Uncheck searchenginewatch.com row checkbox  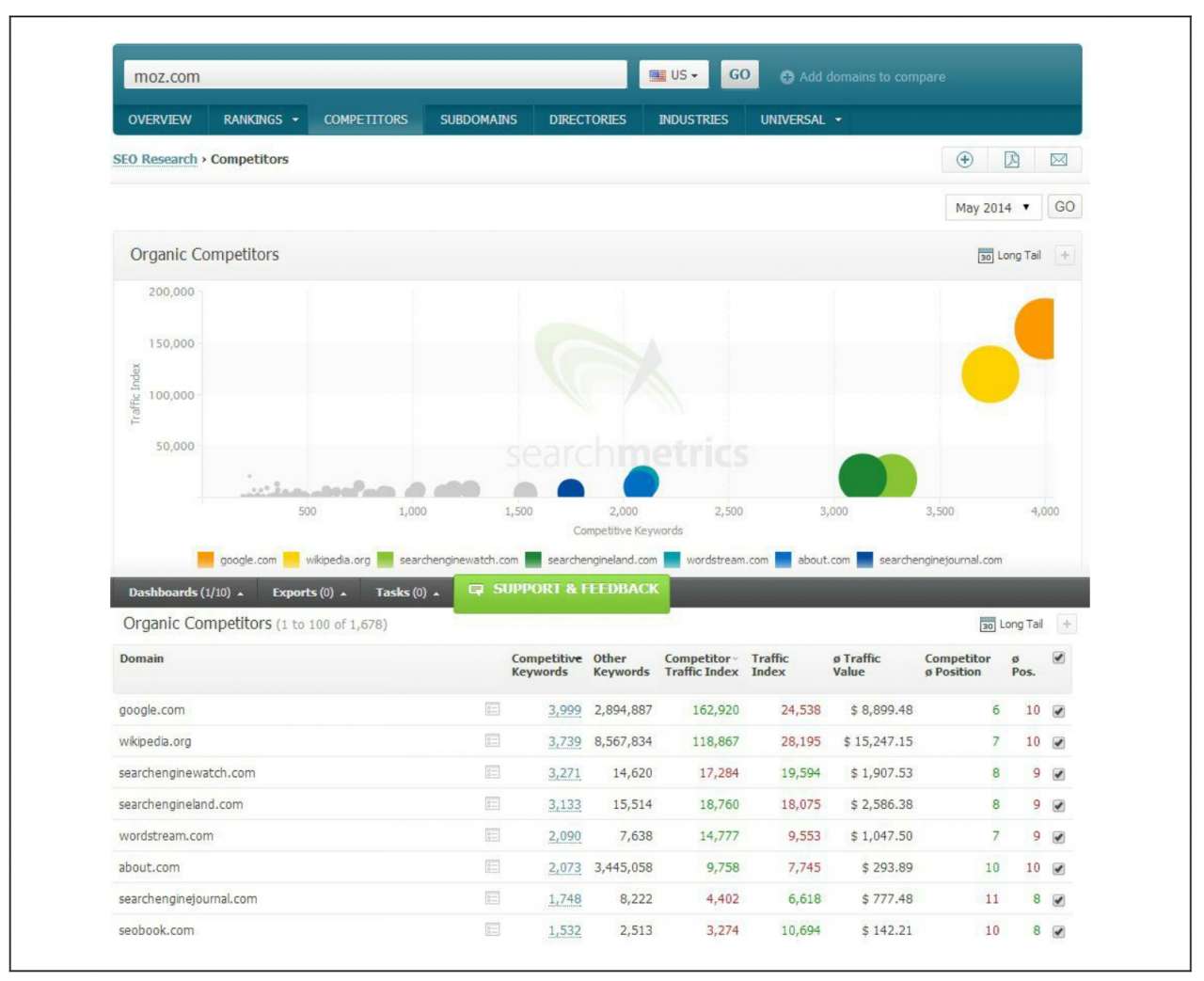pos(1058,774)
